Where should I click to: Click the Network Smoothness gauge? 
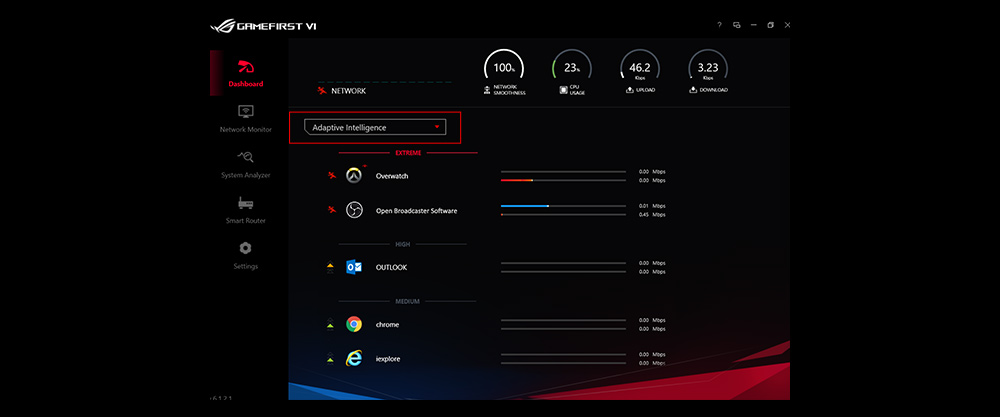pyautogui.click(x=503, y=69)
